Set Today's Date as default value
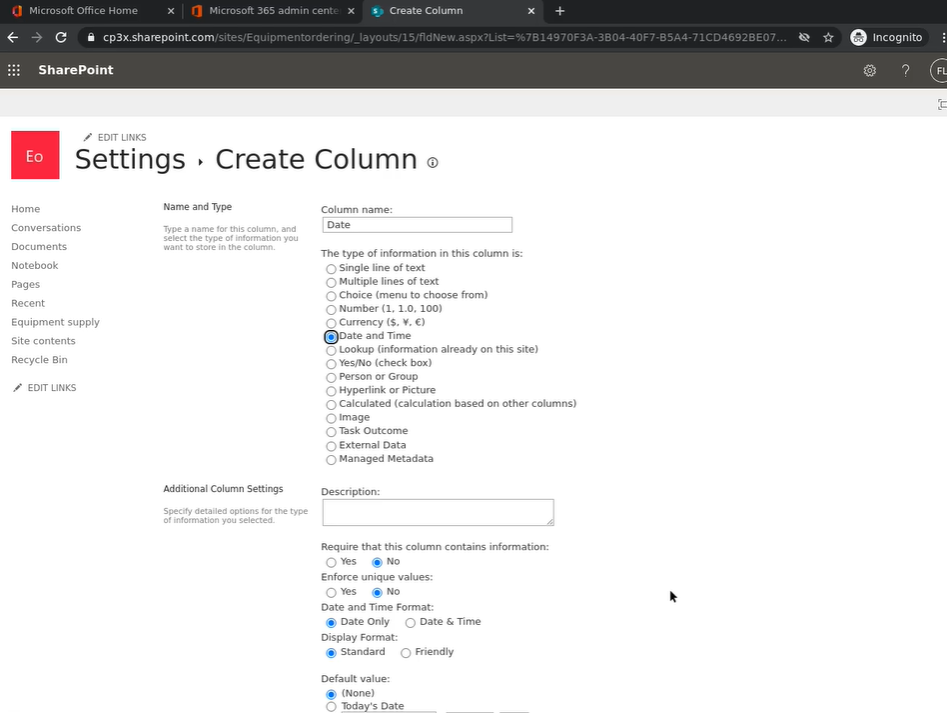Image resolution: width=947 pixels, height=713 pixels. pos(331,707)
